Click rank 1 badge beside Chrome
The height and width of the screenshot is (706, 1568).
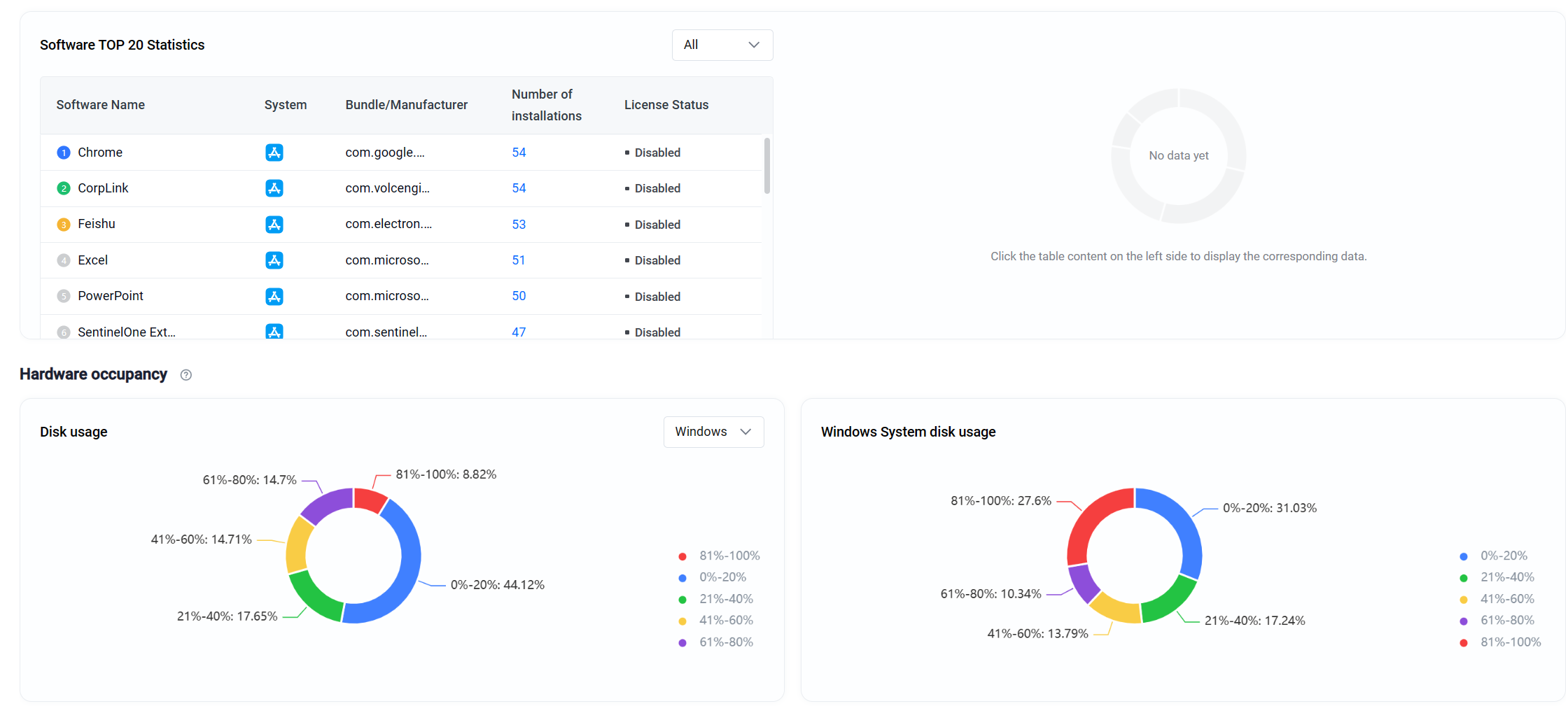[x=64, y=153]
